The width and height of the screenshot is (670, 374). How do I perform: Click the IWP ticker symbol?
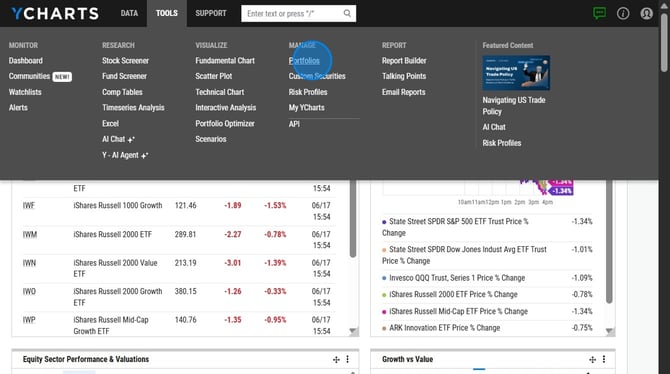tap(29, 320)
